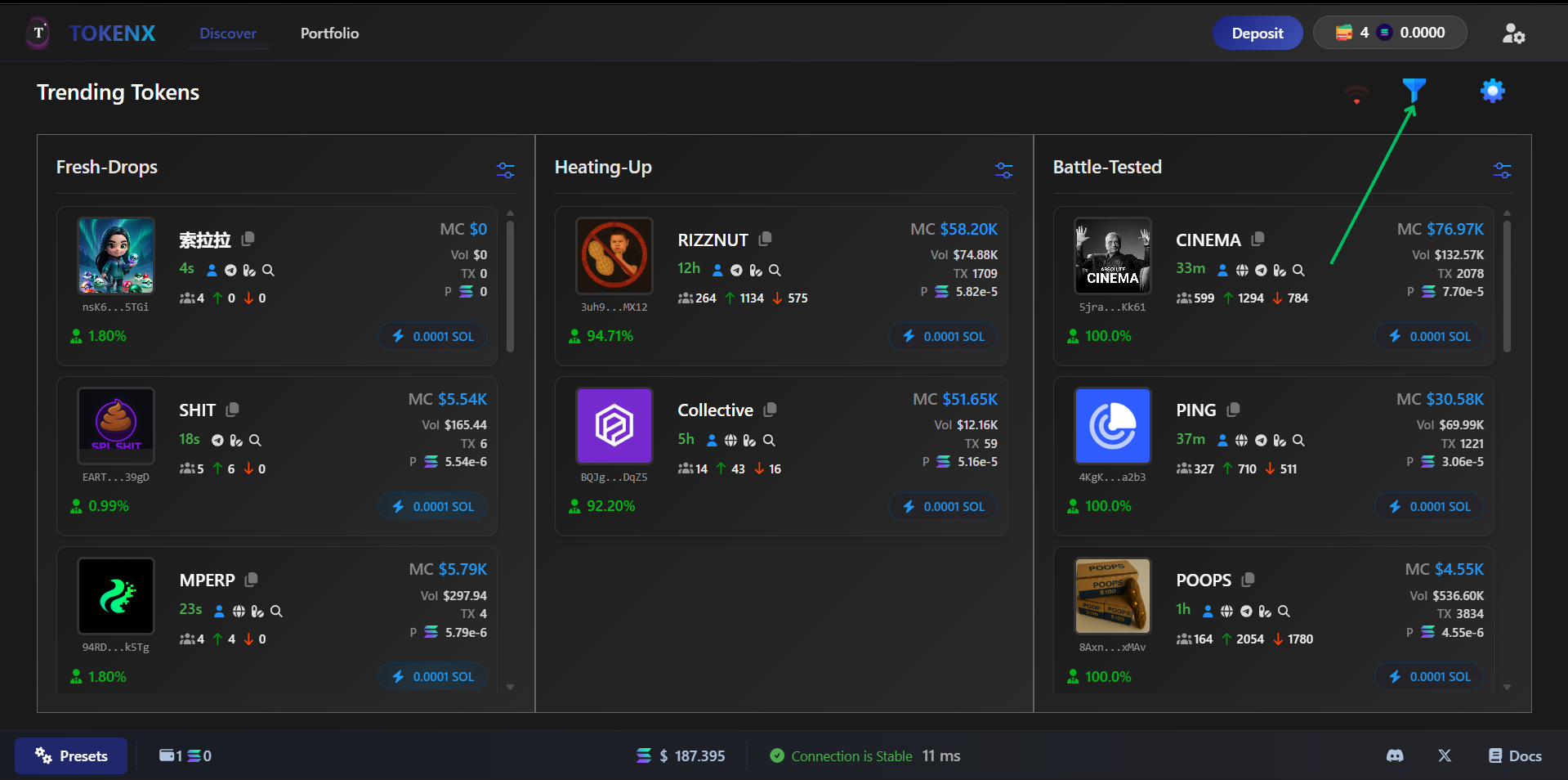
Task: Copy the SHIT token contract address
Action: 231,409
